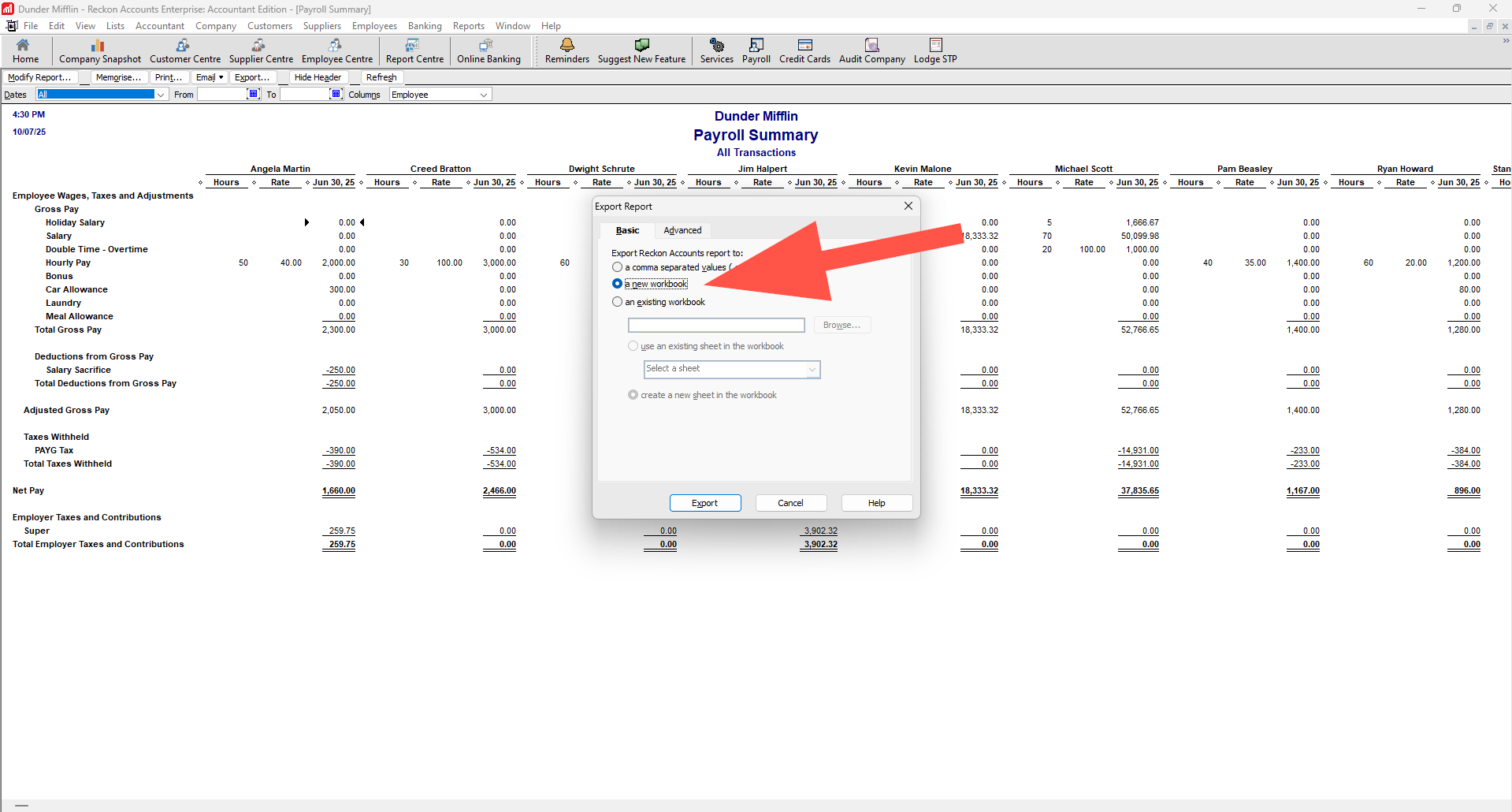The image size is (1512, 812).
Task: Click the Export button on report bar
Action: click(252, 77)
